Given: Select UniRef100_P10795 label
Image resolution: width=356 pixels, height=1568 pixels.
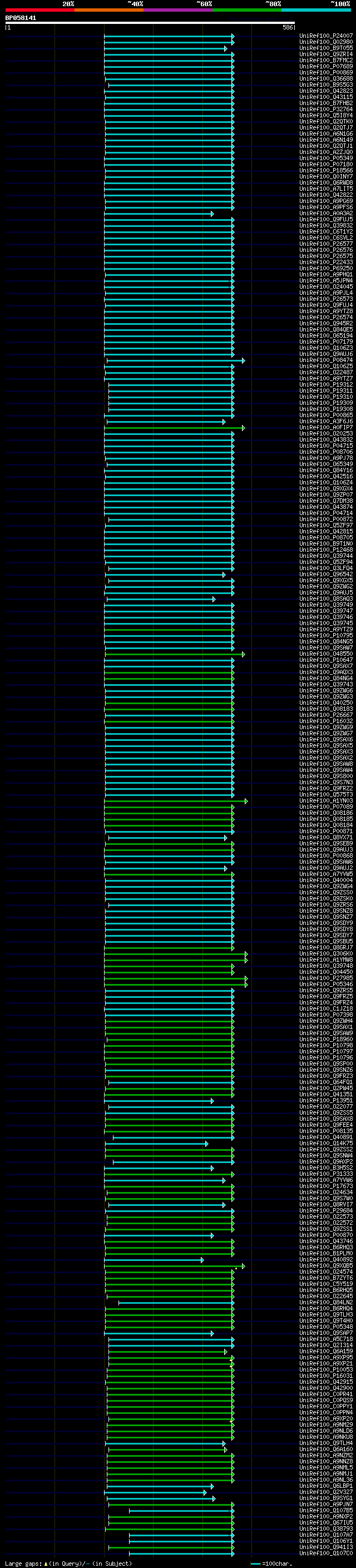Looking at the screenshot, I should tap(326, 635).
